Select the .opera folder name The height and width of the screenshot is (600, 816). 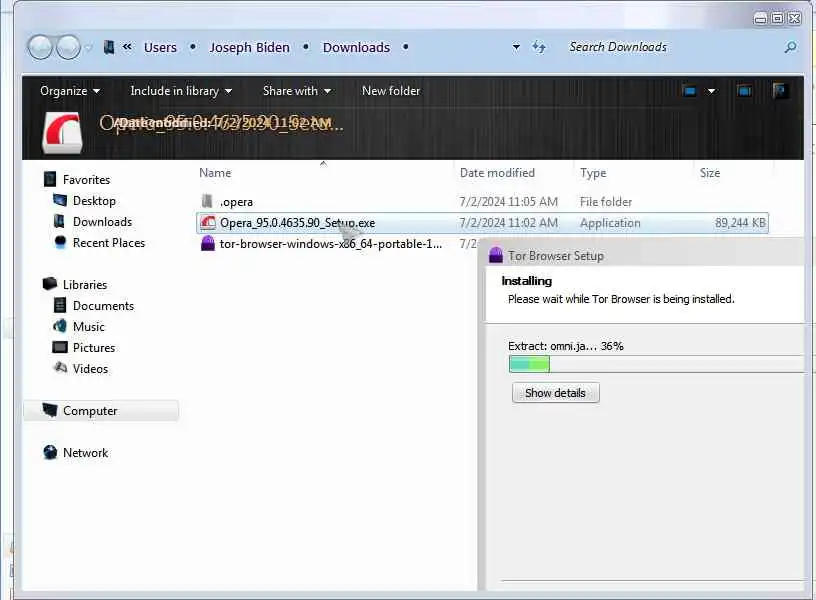coord(236,202)
